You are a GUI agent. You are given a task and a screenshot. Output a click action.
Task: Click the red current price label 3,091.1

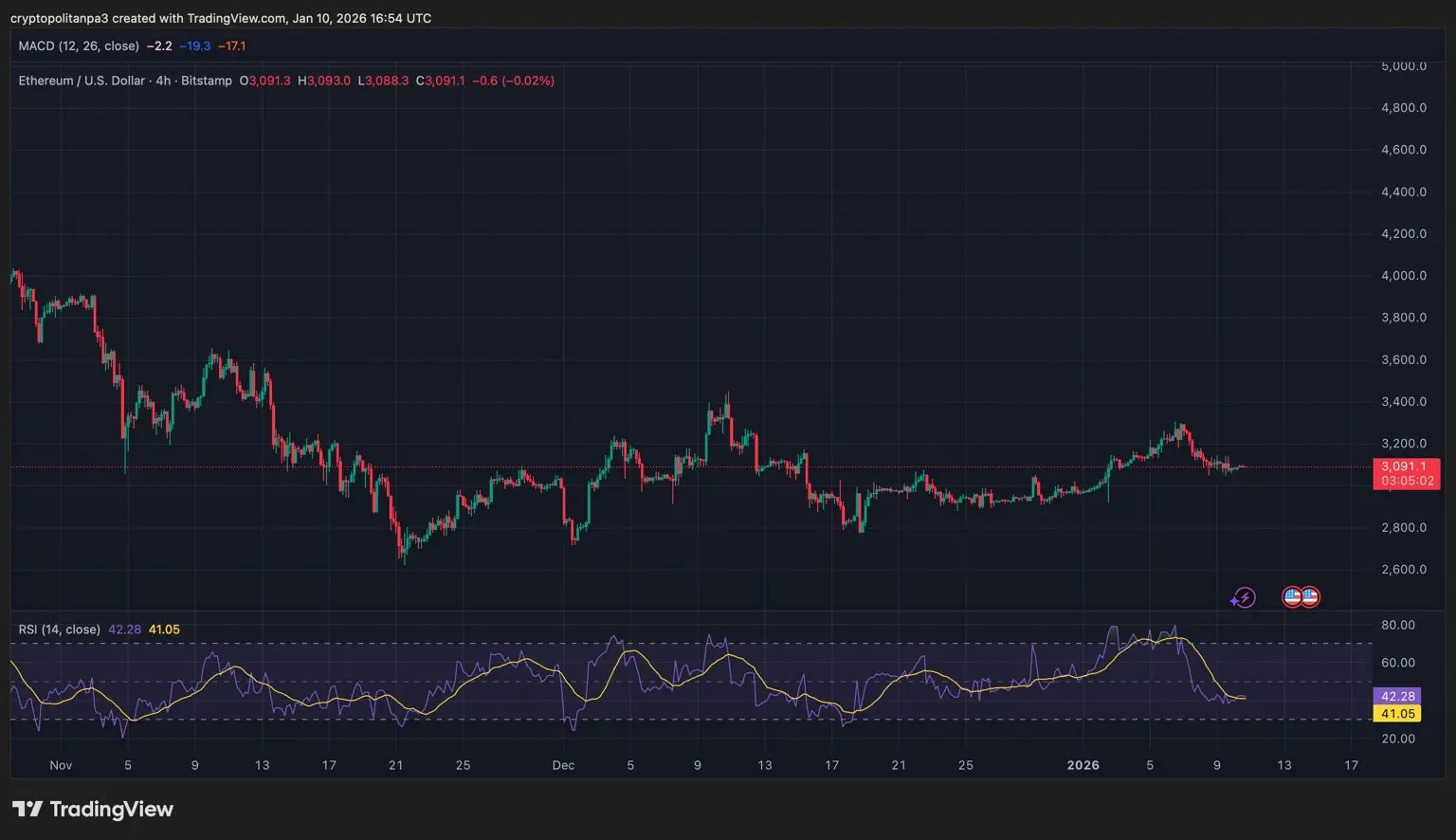coord(1405,466)
